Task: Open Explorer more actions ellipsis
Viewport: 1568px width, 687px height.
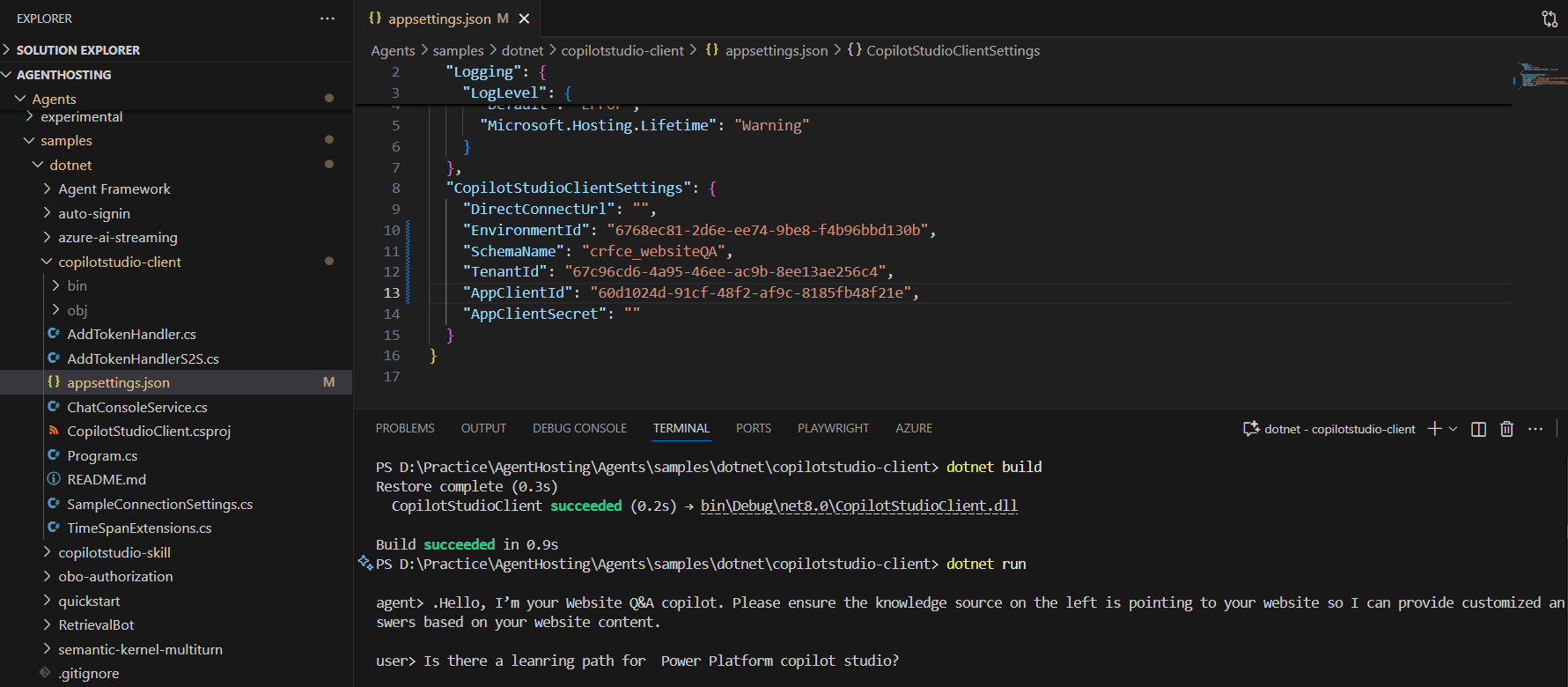Action: tap(328, 18)
